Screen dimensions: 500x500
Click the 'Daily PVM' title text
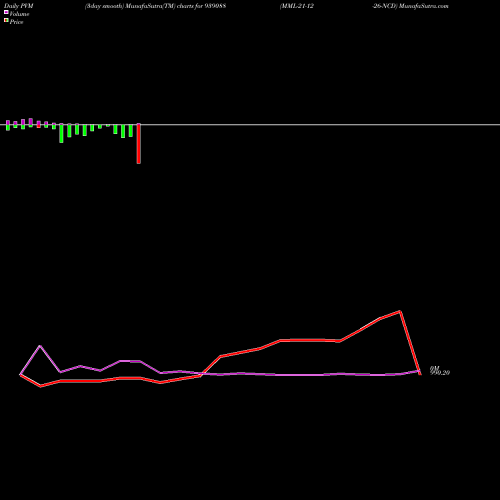pyautogui.click(x=19, y=6)
